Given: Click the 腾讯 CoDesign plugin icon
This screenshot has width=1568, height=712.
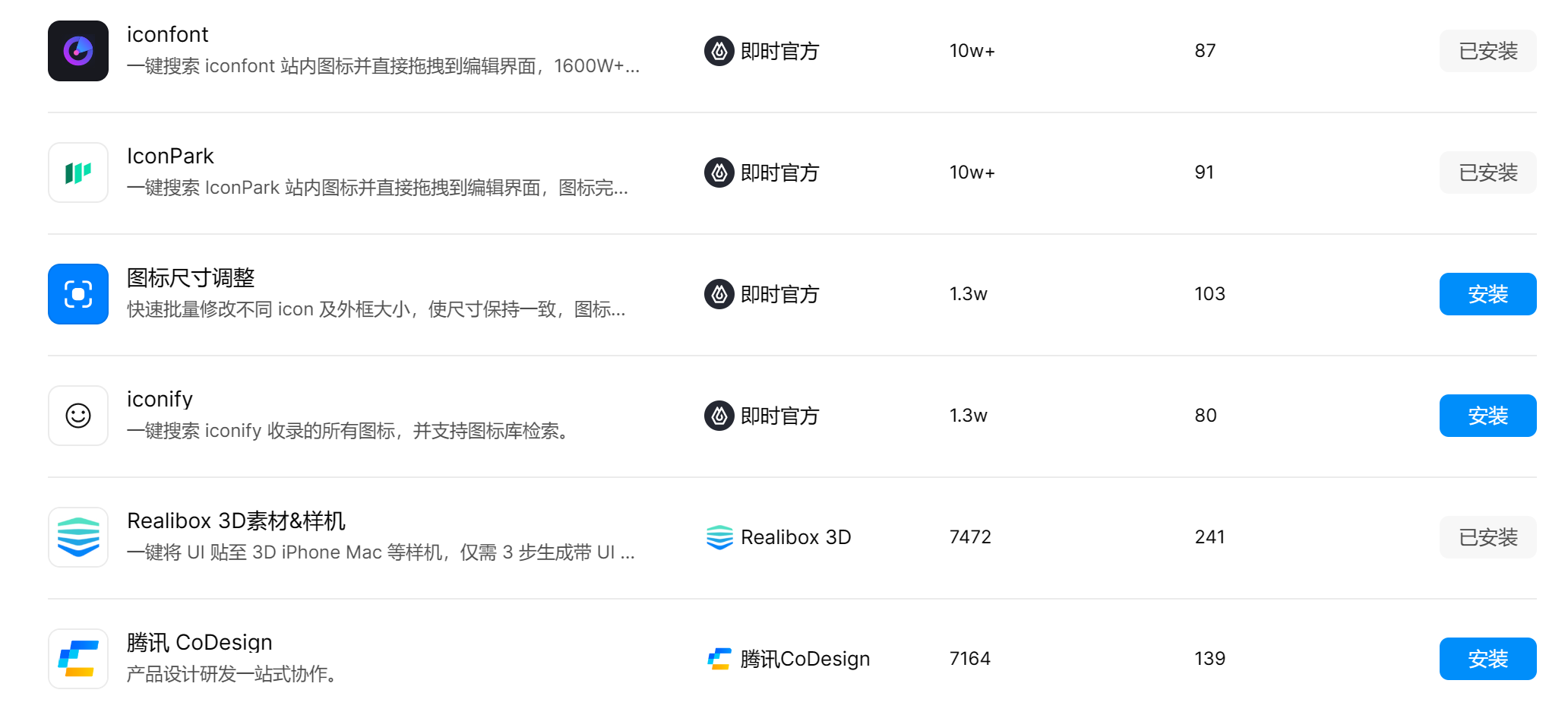Looking at the screenshot, I should (78, 659).
